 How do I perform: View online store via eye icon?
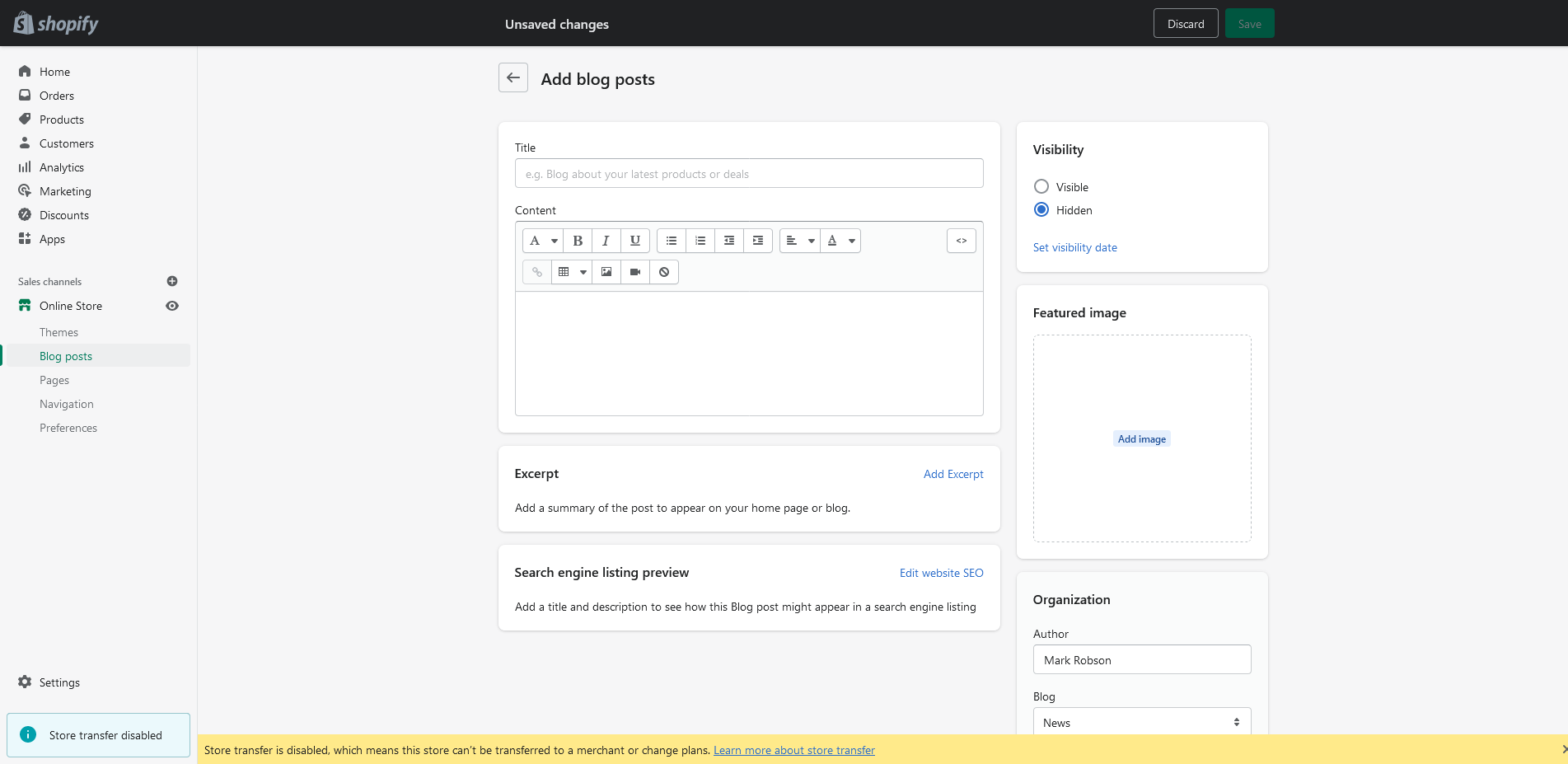coord(172,306)
